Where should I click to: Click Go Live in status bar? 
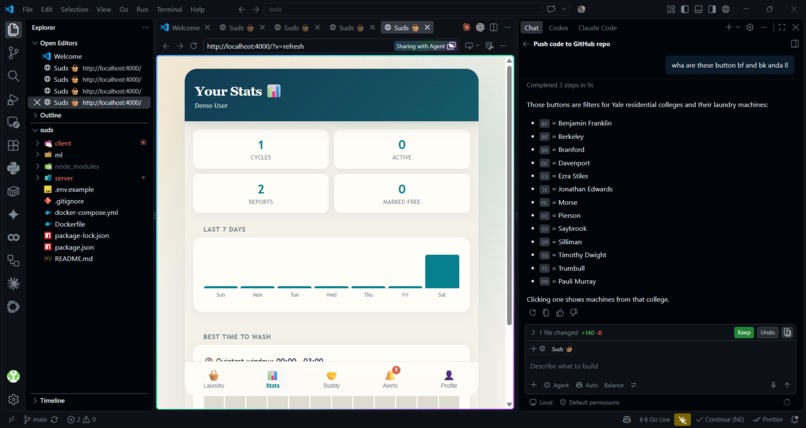point(654,419)
